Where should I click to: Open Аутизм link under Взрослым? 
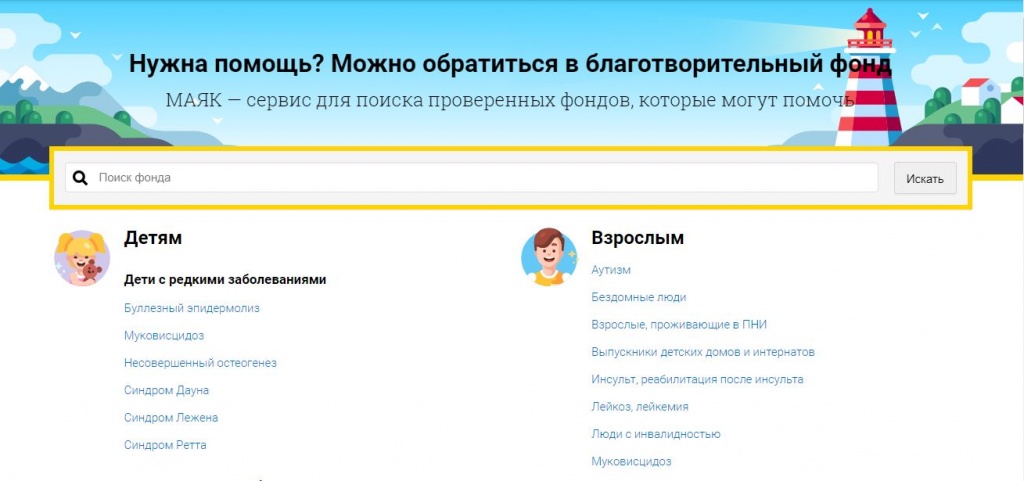click(611, 270)
